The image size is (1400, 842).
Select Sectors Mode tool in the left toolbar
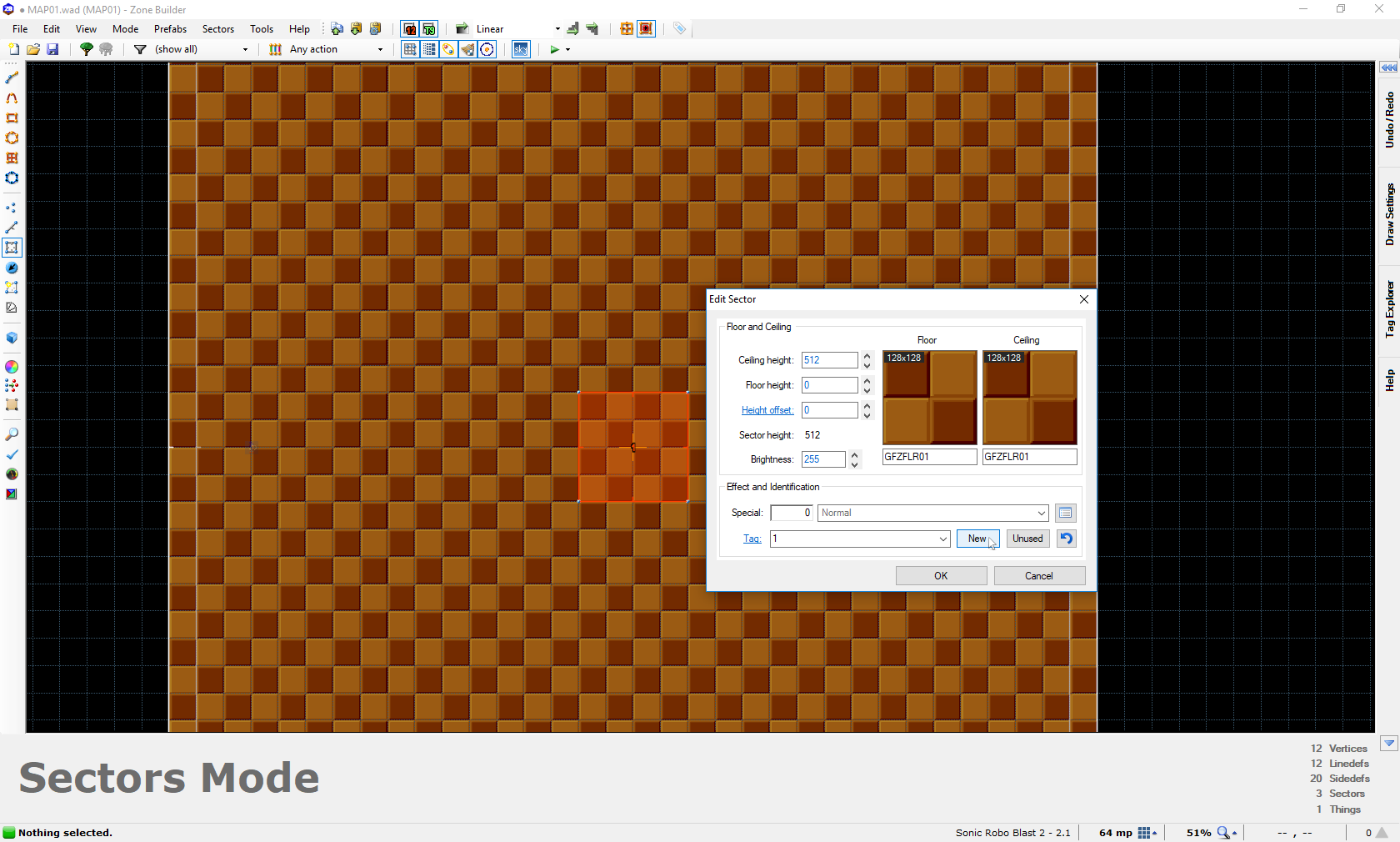(x=12, y=248)
